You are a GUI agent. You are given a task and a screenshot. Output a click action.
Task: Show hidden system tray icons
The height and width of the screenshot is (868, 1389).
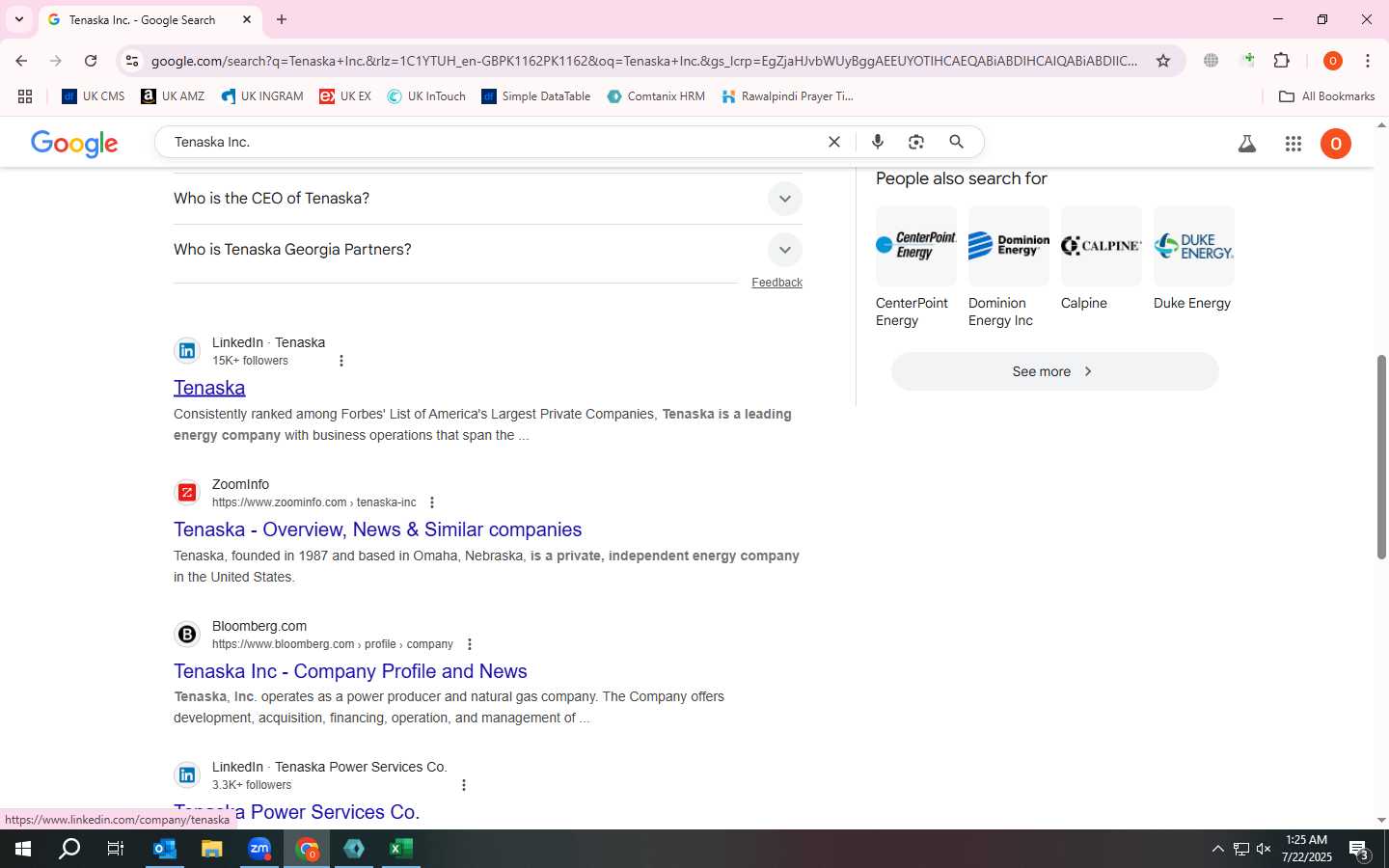click(x=1217, y=849)
